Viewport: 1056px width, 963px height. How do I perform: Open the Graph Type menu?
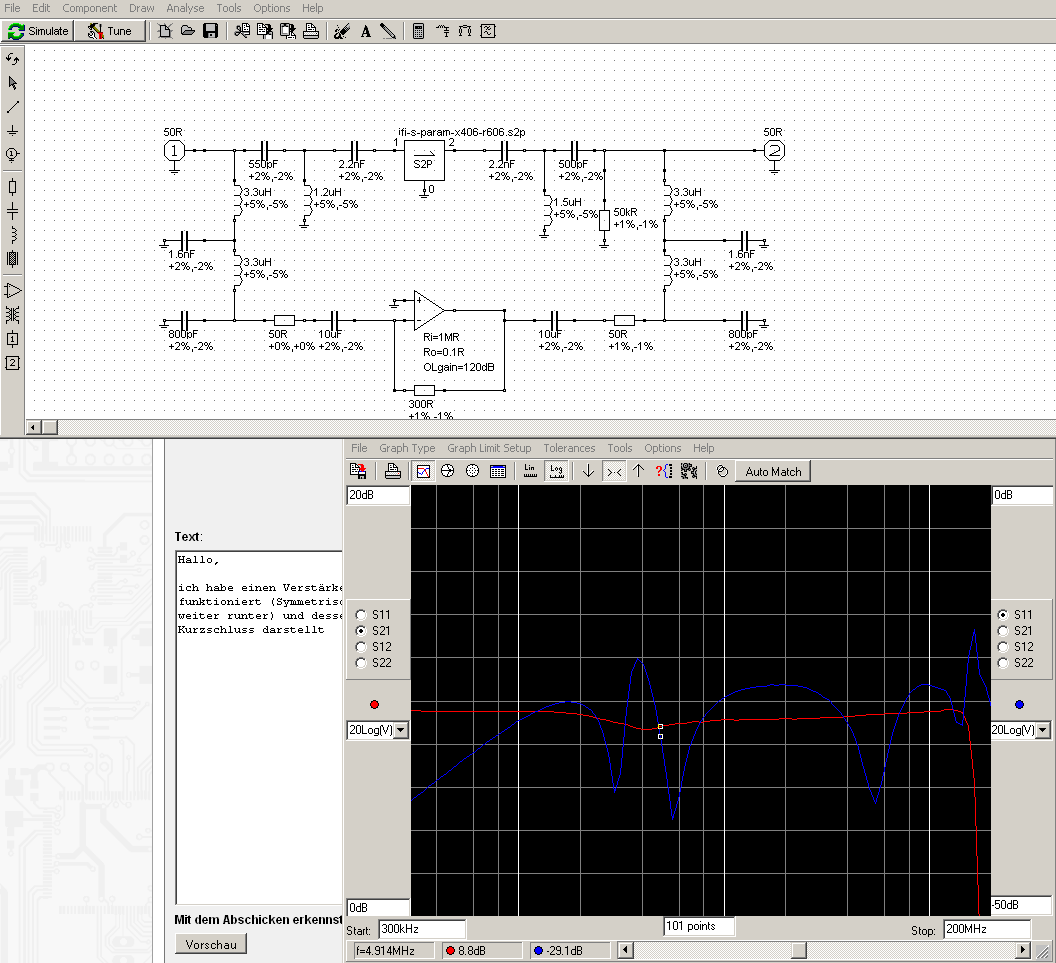click(407, 448)
